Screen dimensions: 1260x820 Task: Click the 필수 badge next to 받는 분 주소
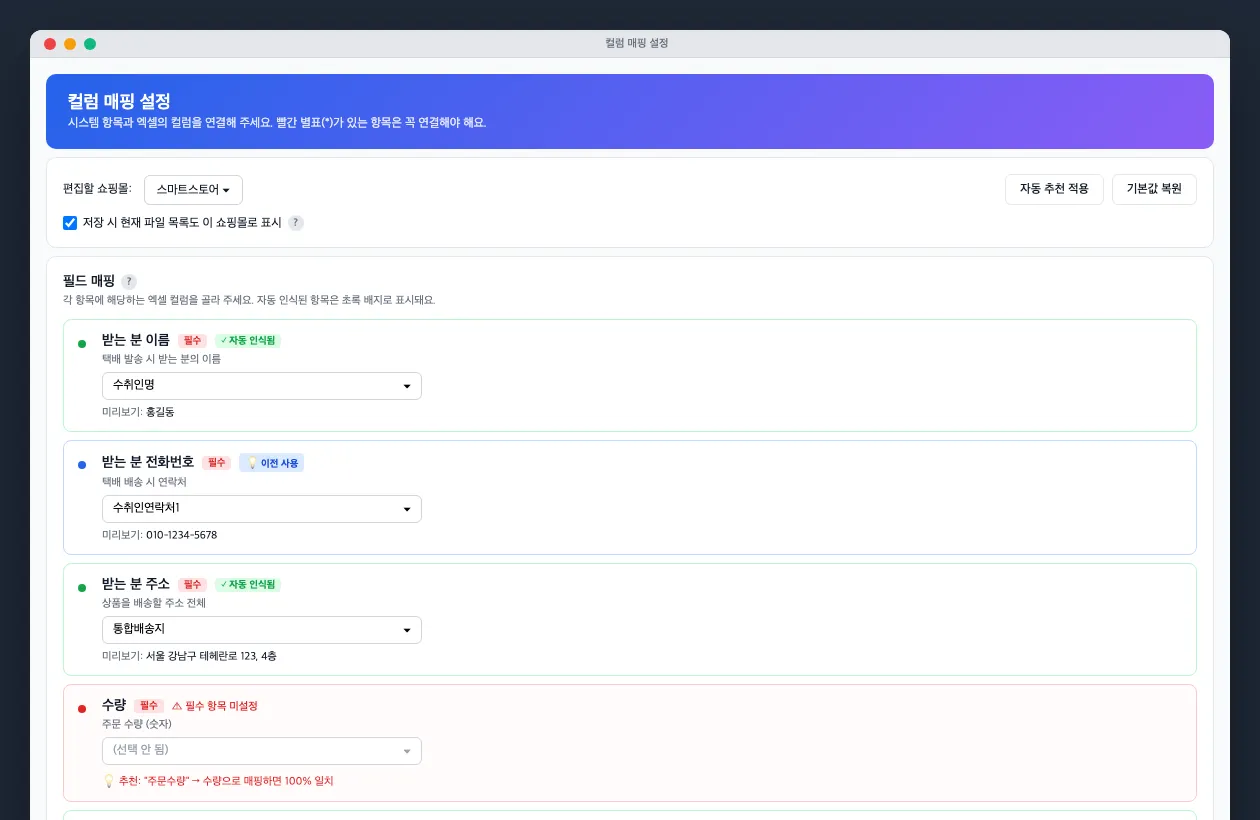(192, 584)
